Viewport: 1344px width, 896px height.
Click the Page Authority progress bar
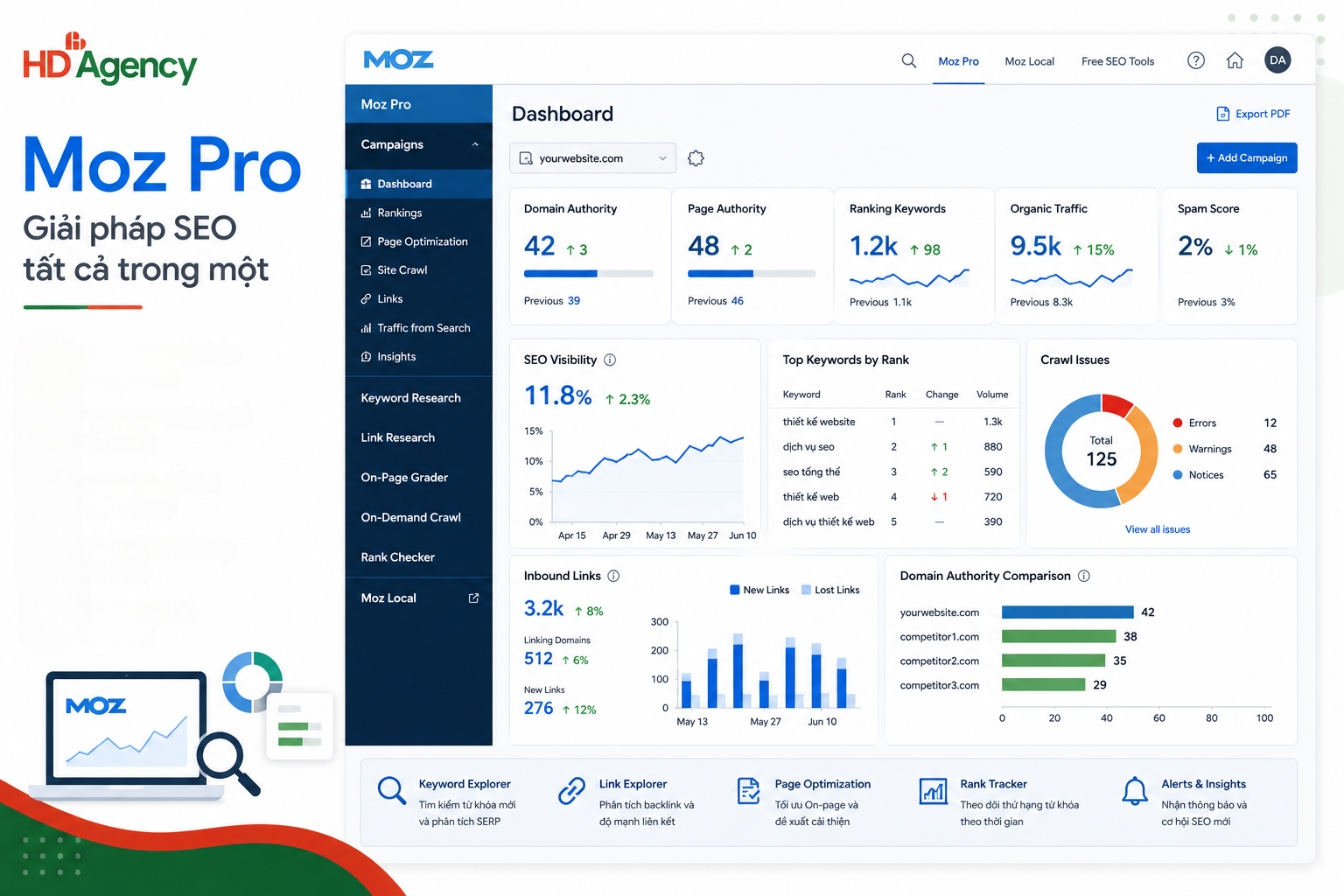[752, 273]
